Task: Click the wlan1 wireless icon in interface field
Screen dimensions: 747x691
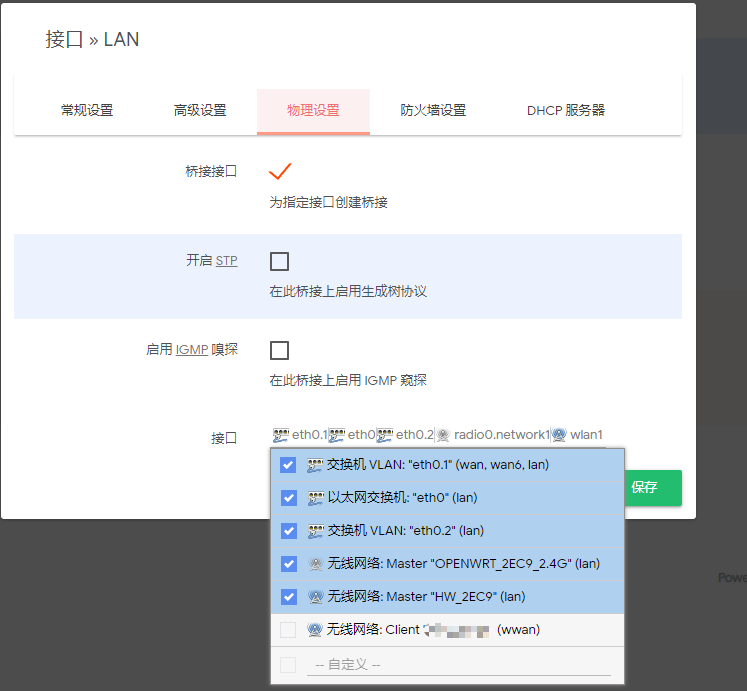Action: tap(559, 435)
